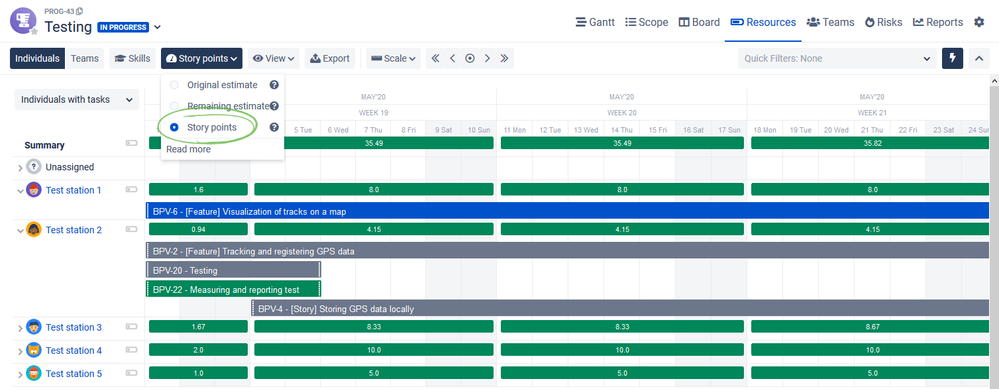This screenshot has width=999, height=389.
Task: Open Test station 4 name link
Action: pyautogui.click(x=73, y=350)
